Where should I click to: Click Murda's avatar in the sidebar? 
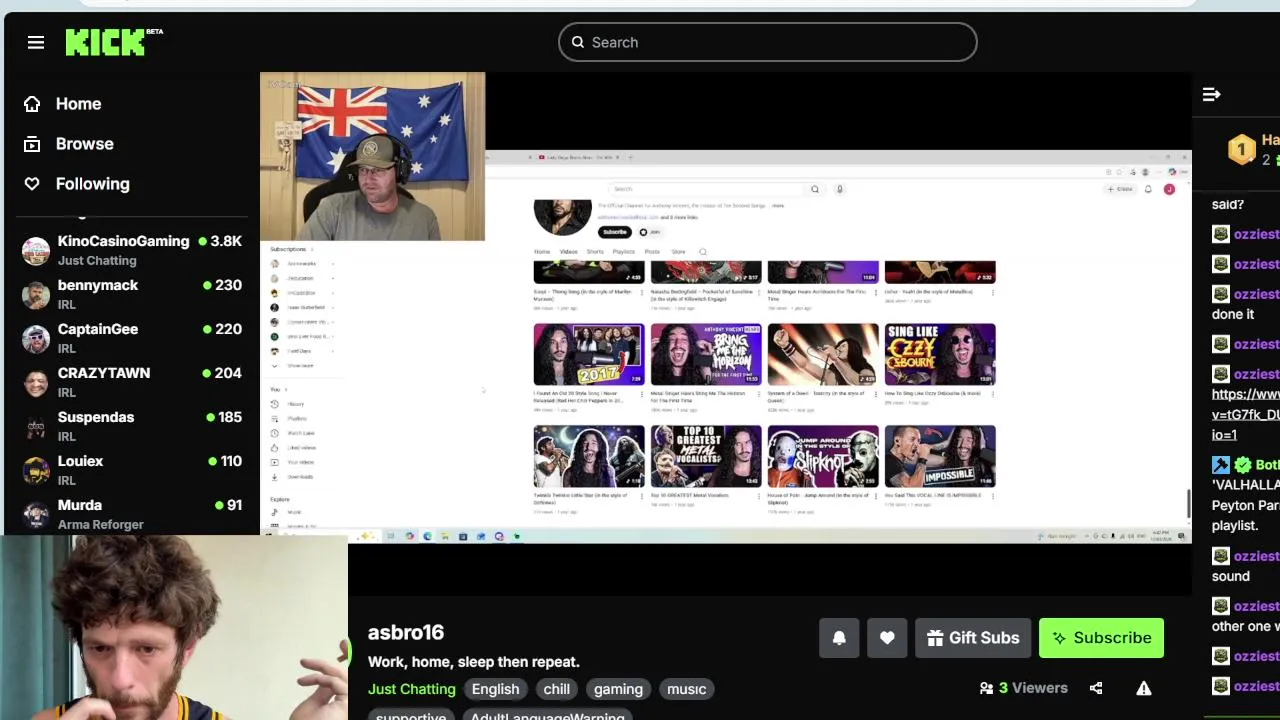(x=36, y=514)
